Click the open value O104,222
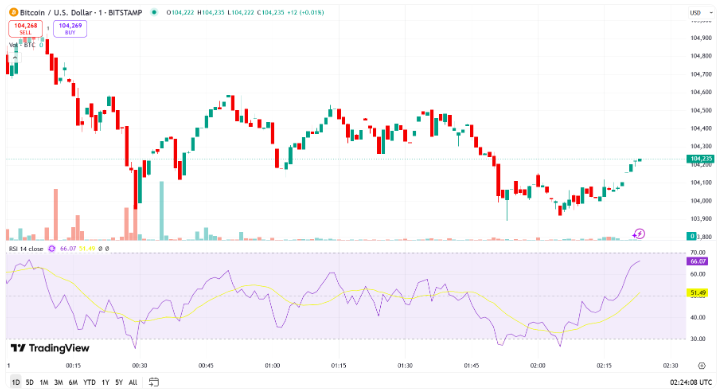The height and width of the screenshot is (390, 722). [180, 12]
